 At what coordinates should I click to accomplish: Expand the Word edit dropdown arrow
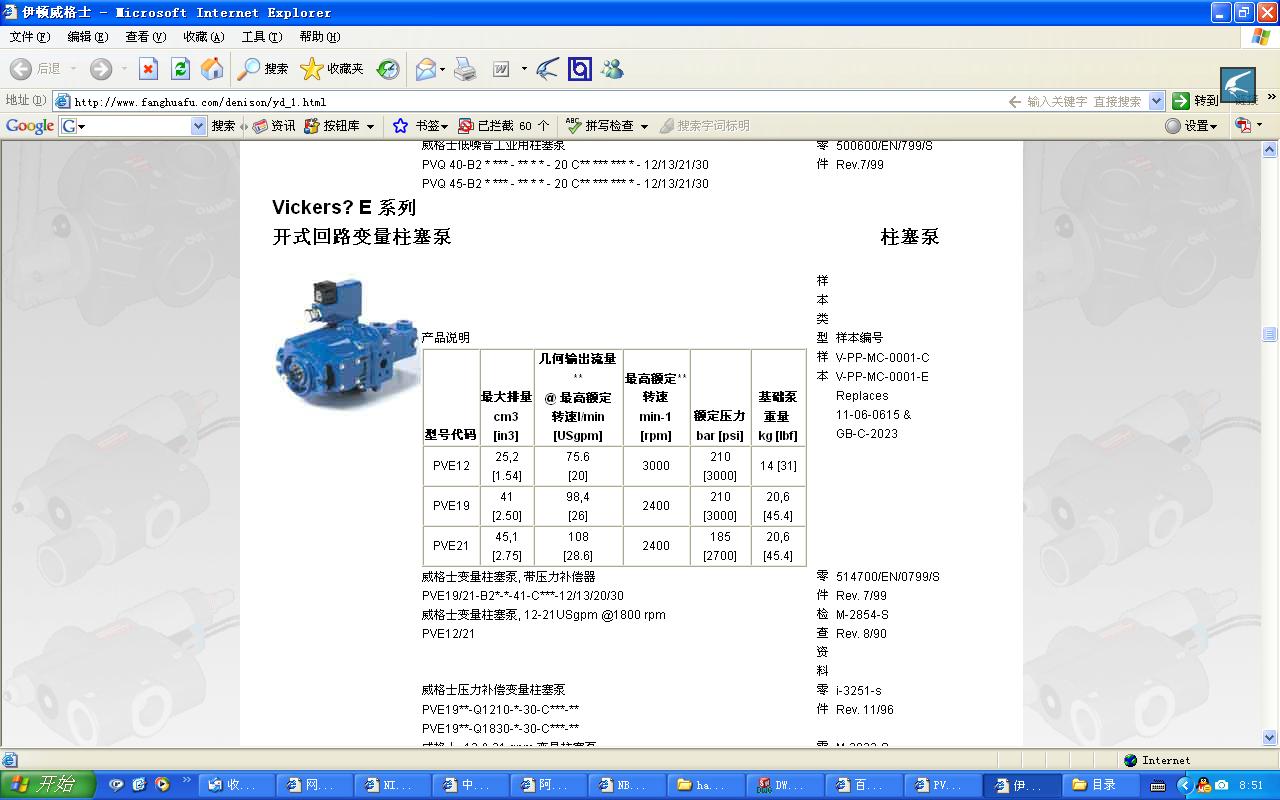click(524, 69)
